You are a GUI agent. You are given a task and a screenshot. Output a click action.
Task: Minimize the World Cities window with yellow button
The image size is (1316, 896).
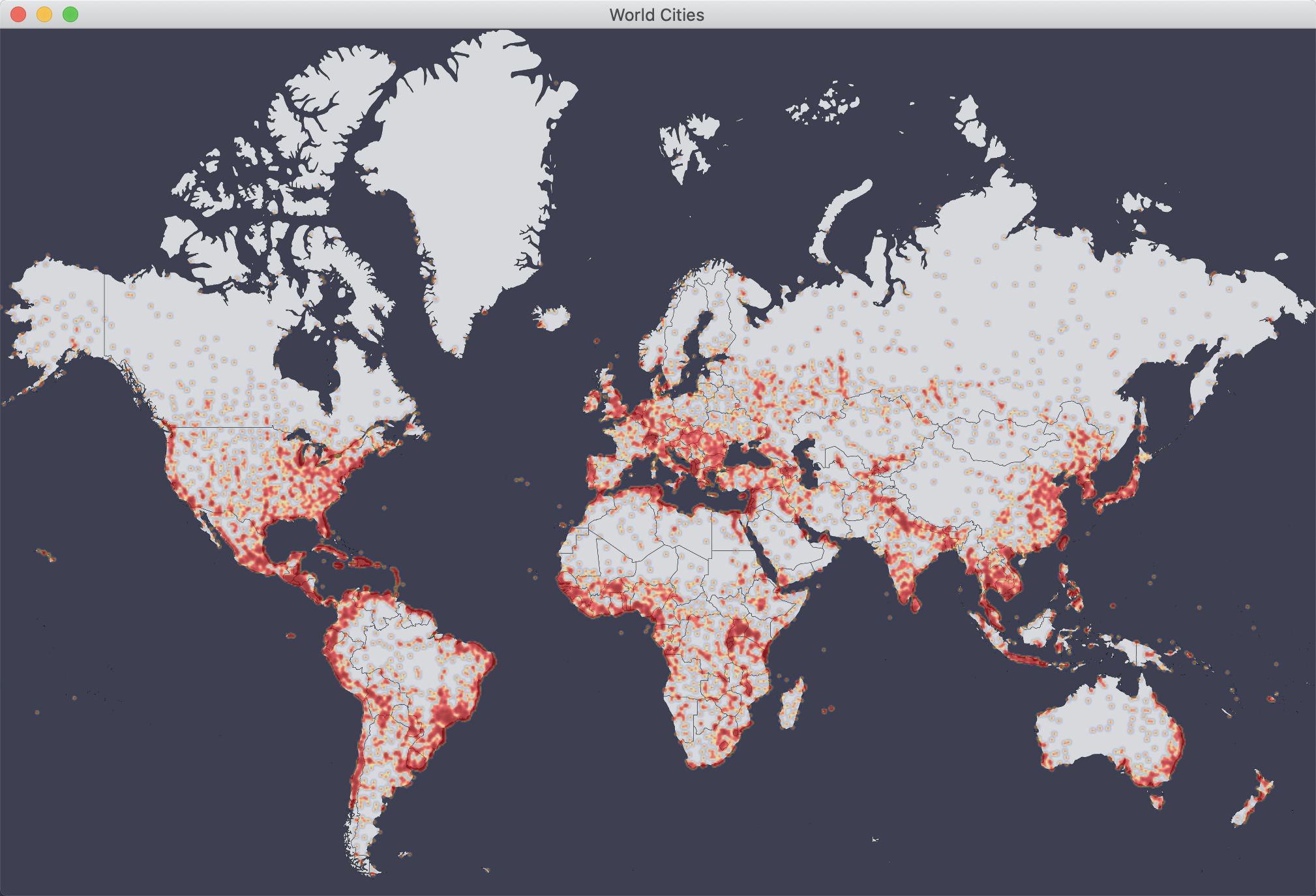pyautogui.click(x=44, y=14)
